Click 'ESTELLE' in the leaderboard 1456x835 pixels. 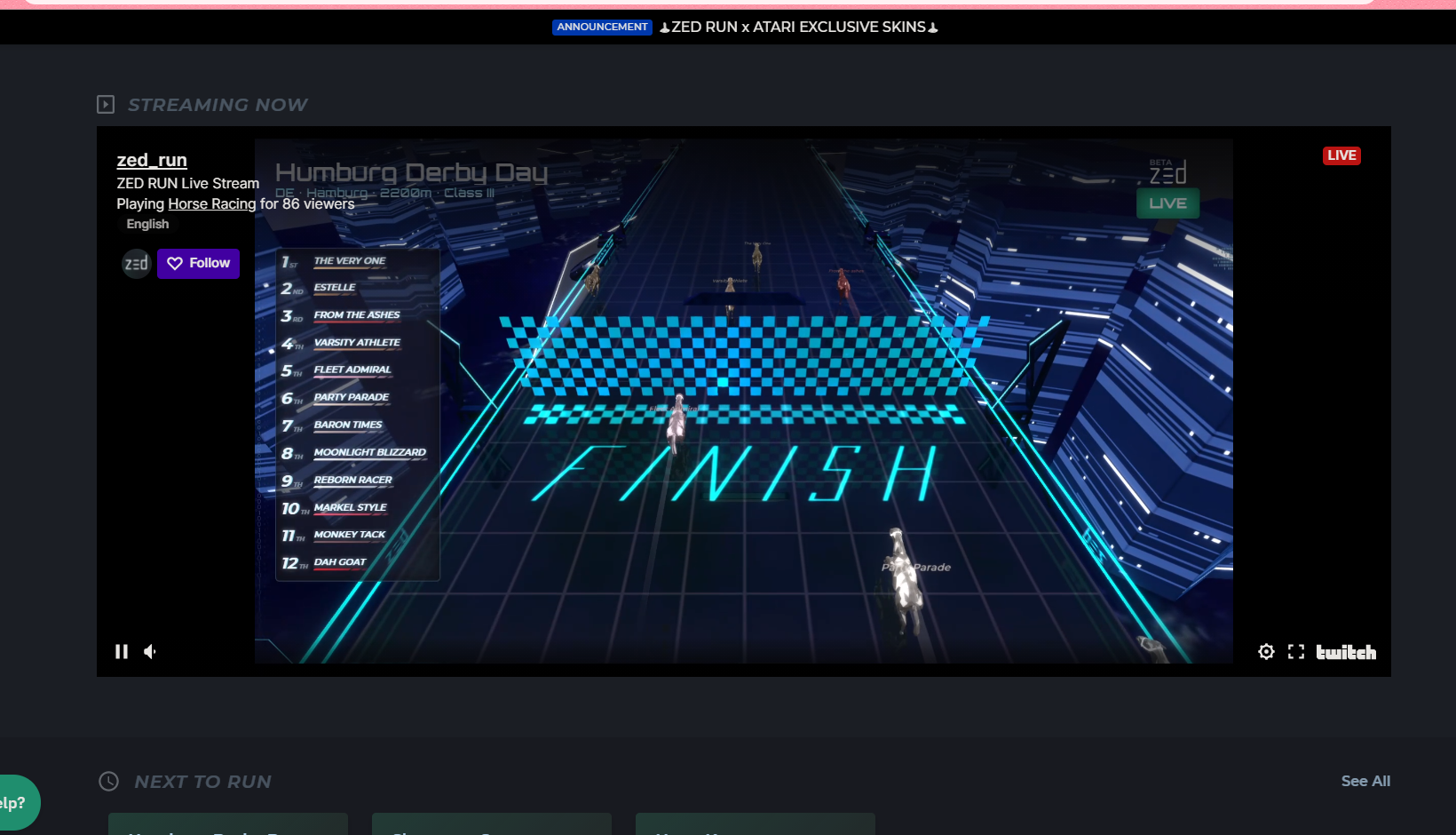tap(335, 288)
